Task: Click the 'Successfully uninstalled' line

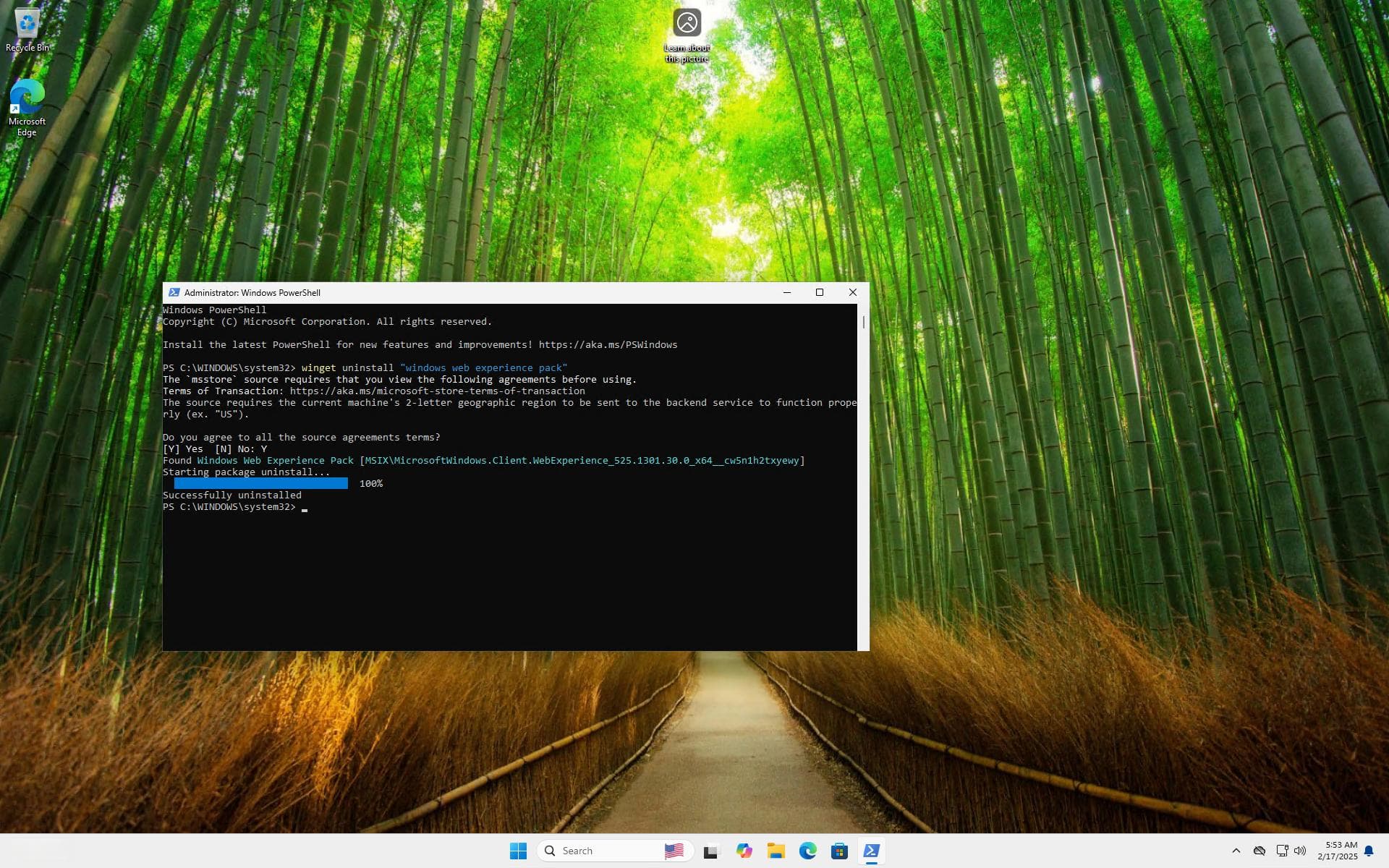Action: tap(231, 495)
